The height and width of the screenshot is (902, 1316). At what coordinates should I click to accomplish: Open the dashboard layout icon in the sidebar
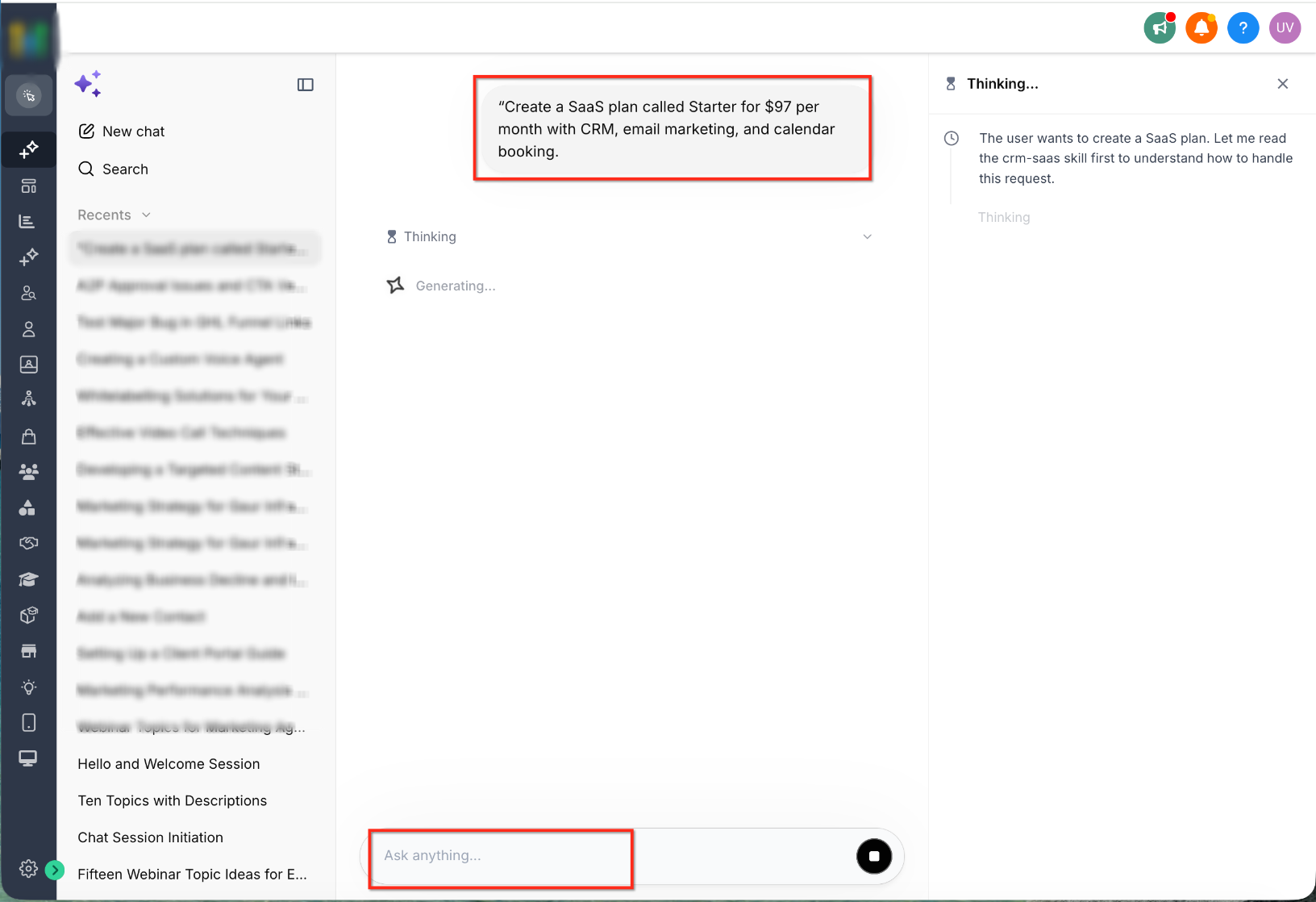pyautogui.click(x=29, y=186)
